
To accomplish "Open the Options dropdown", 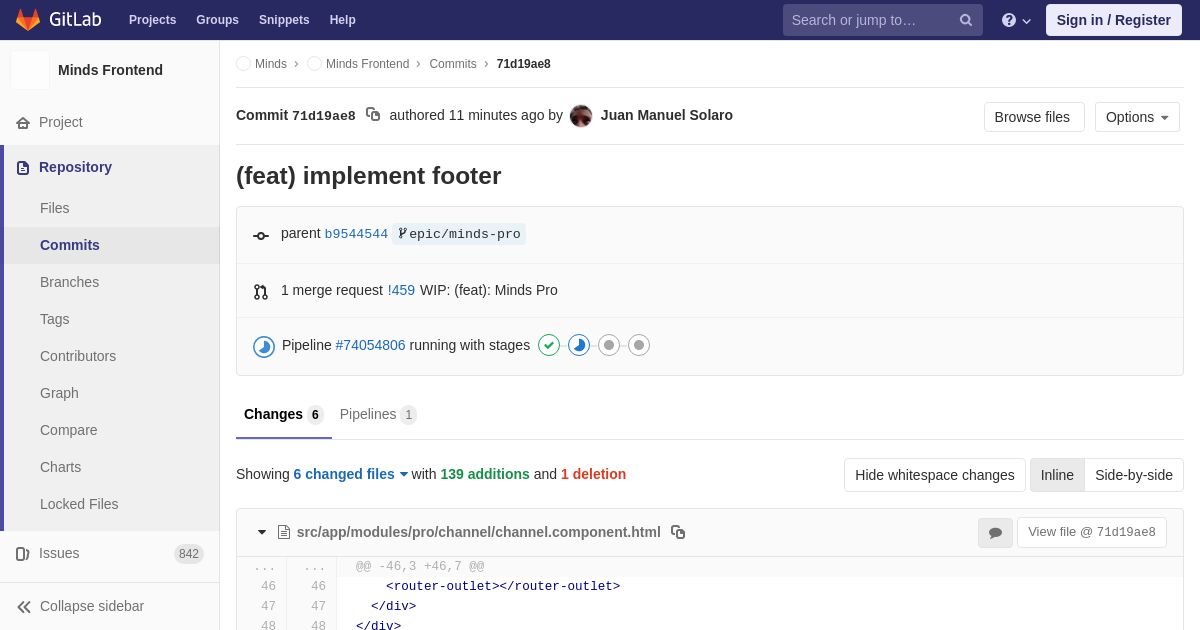I will point(1137,117).
